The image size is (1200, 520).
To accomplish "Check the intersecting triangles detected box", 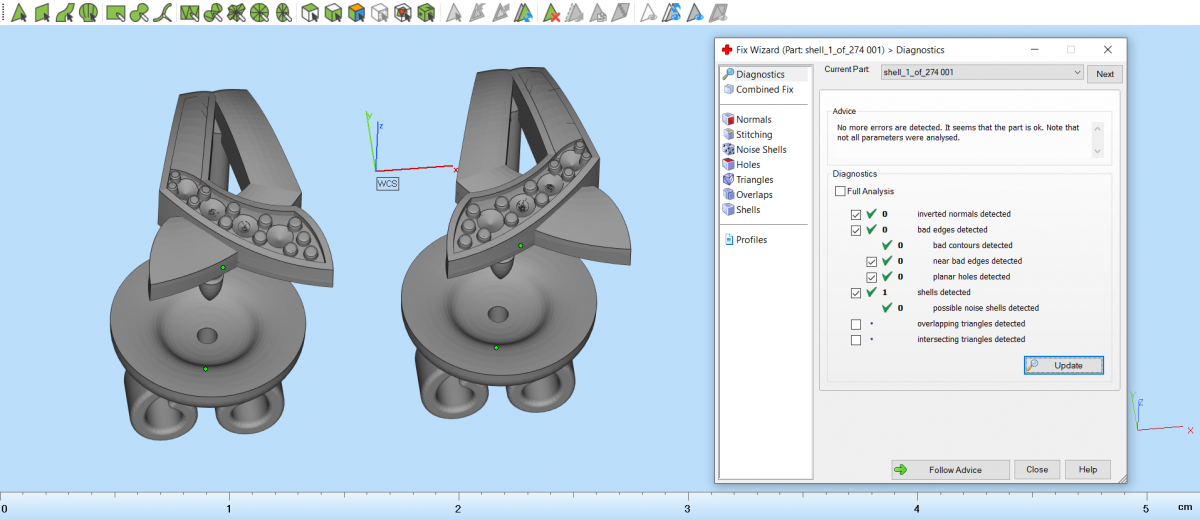I will (855, 340).
